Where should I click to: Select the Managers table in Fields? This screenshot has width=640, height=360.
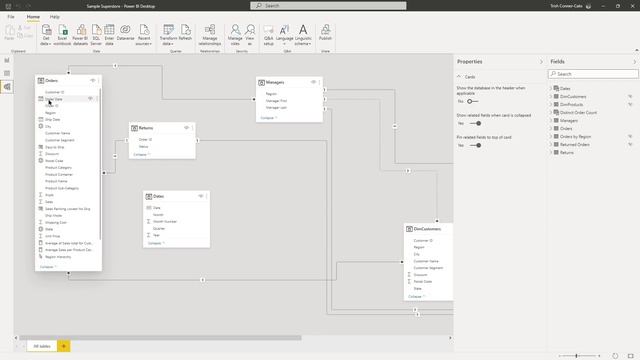pos(569,121)
